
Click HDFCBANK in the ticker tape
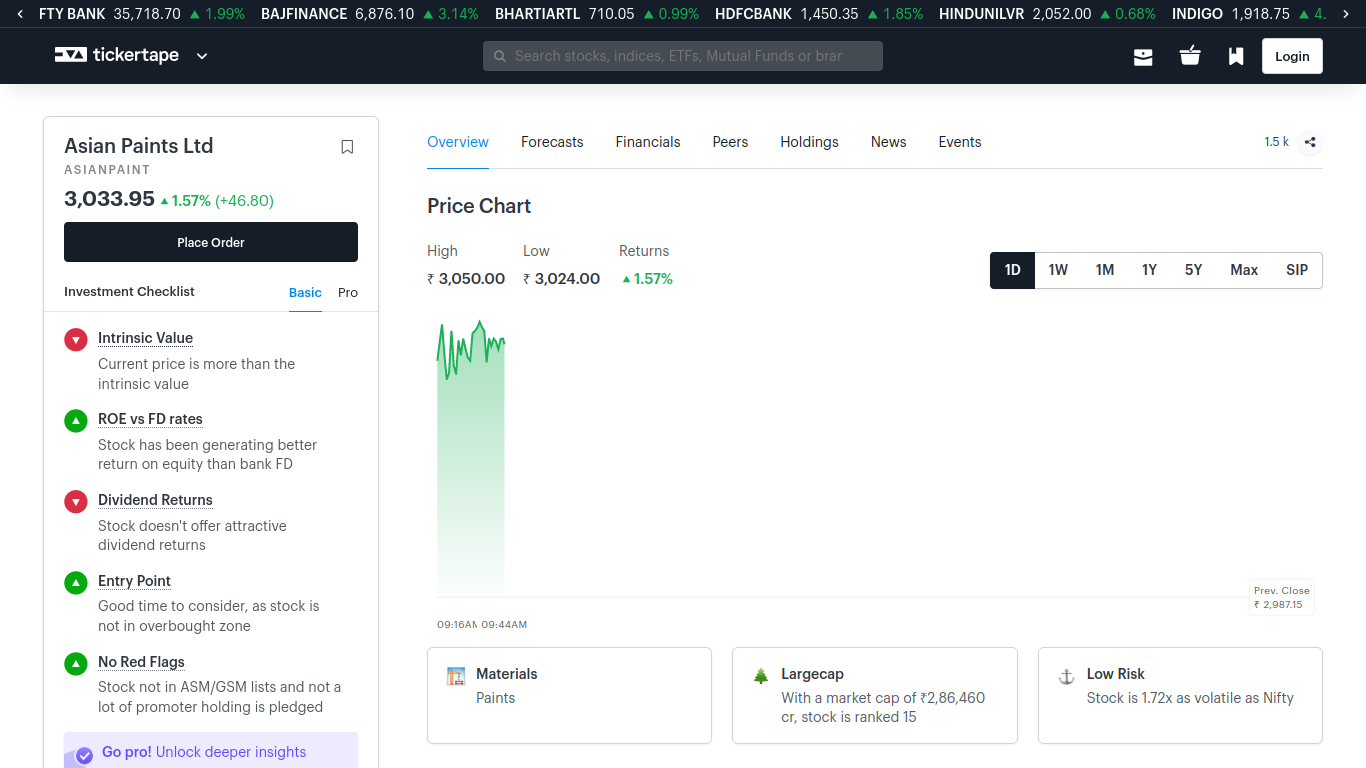point(753,14)
